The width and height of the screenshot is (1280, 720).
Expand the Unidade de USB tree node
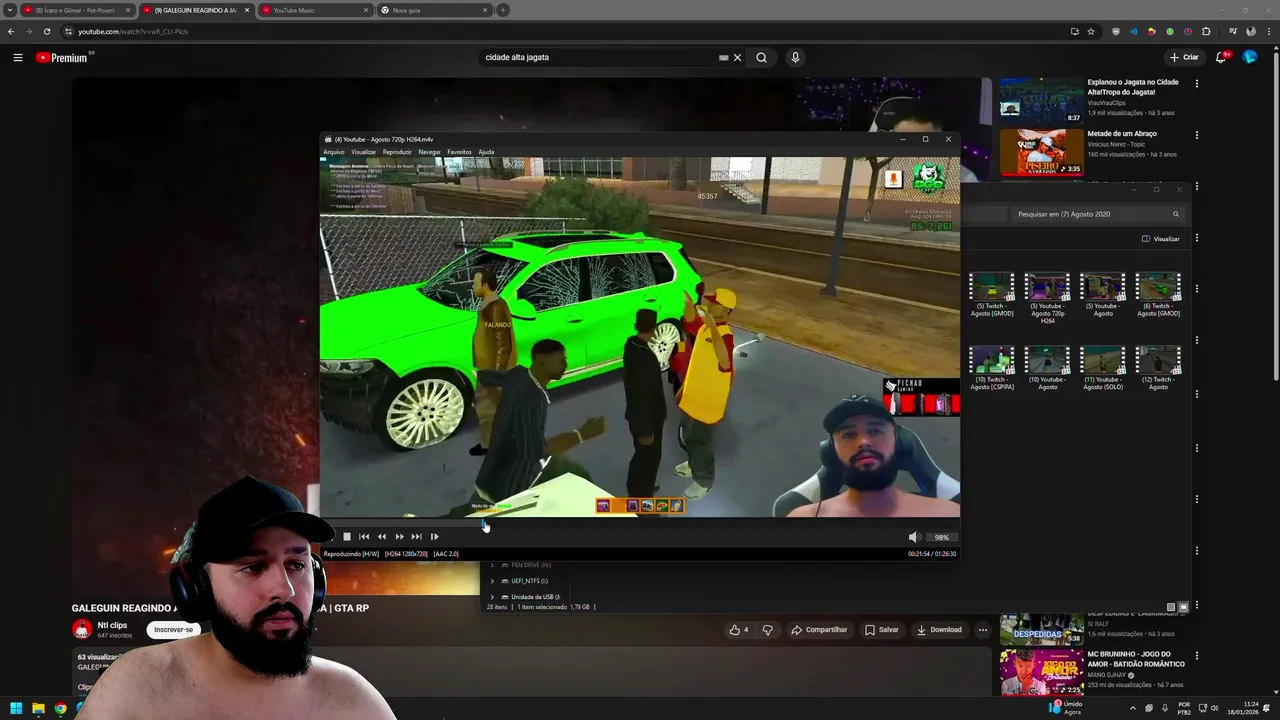tap(491, 597)
